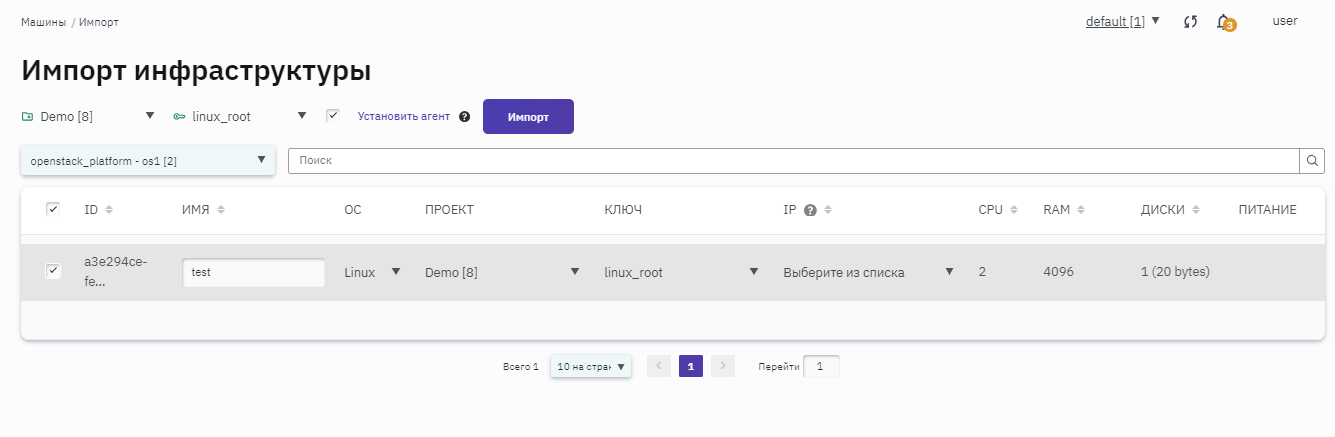Toggle the Установить агент checkbox
This screenshot has width=1335, height=437.
(333, 116)
